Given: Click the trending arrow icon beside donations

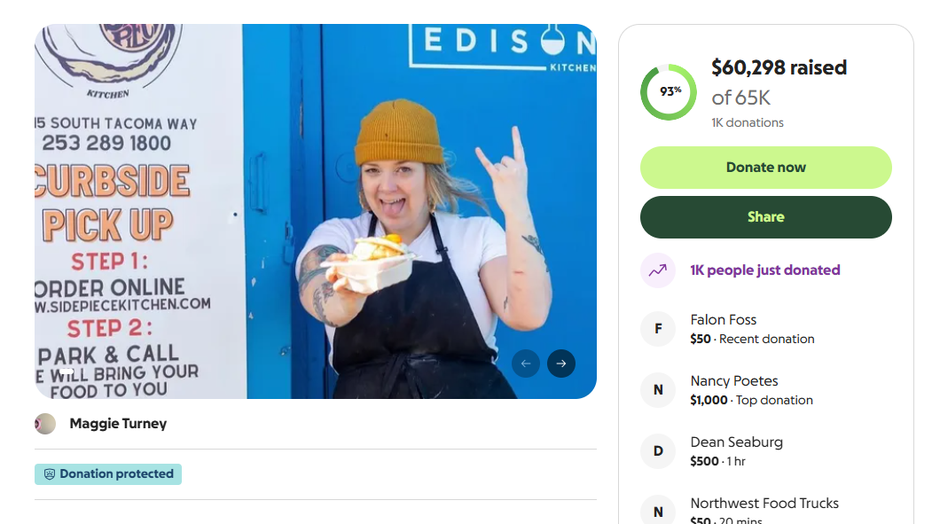Looking at the screenshot, I should 657,270.
